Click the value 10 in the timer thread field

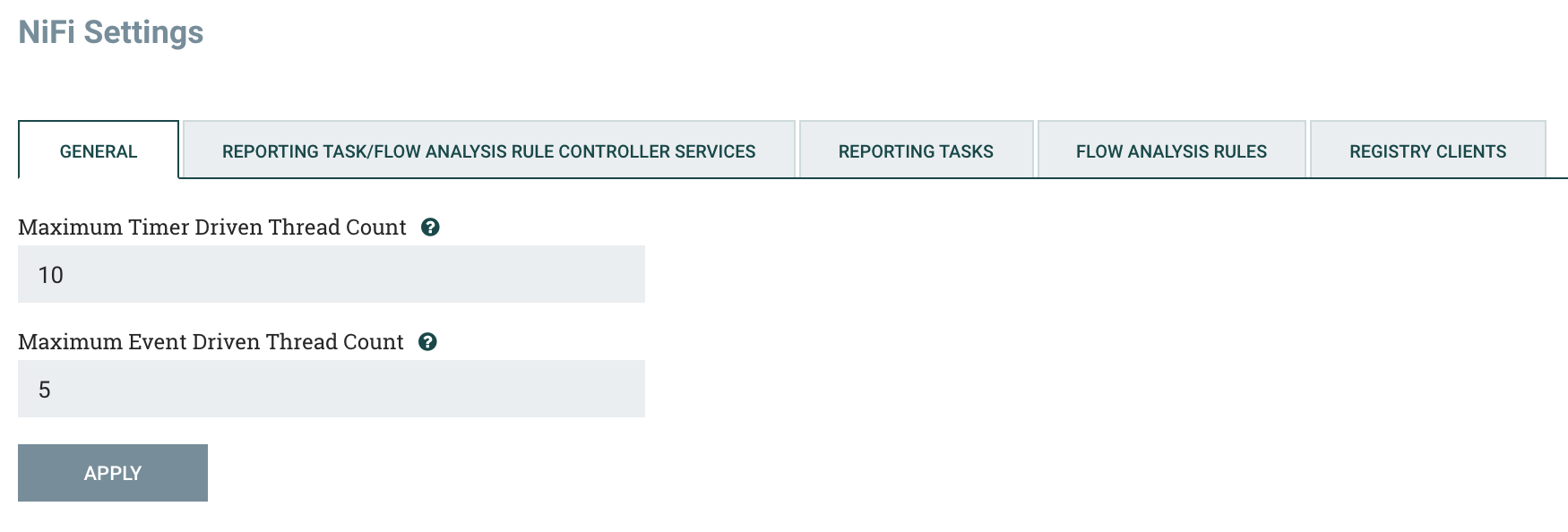tap(50, 275)
